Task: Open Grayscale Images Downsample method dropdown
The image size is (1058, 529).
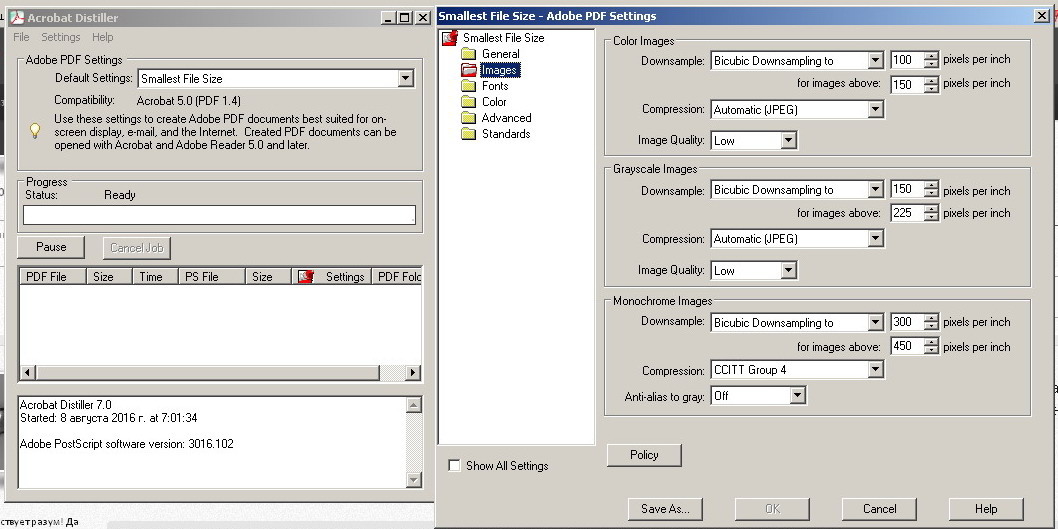Action: pos(875,190)
